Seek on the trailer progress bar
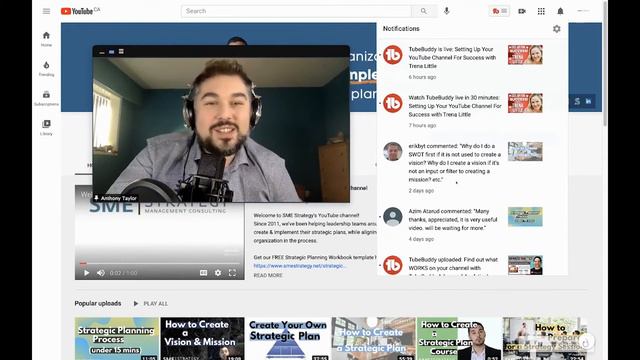This screenshot has height=360, width=640. [x=160, y=263]
